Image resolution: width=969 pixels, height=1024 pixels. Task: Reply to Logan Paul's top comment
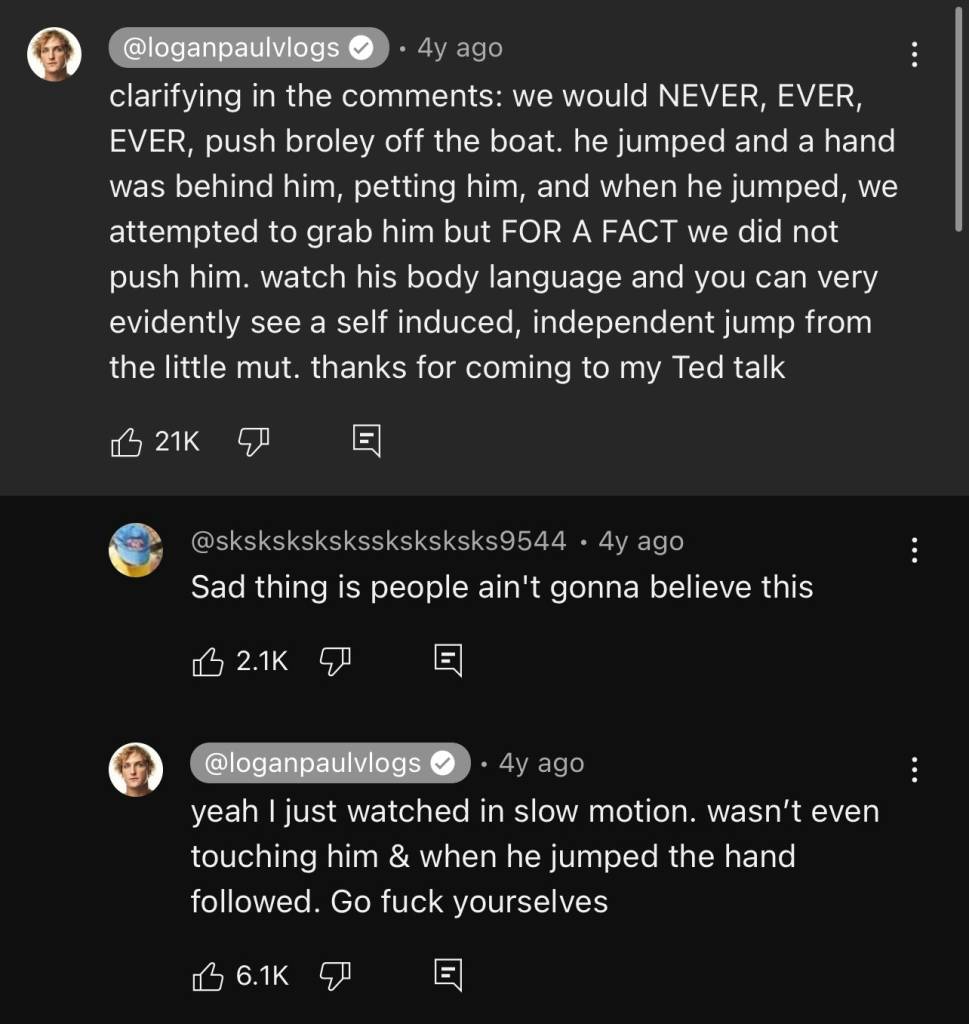367,440
